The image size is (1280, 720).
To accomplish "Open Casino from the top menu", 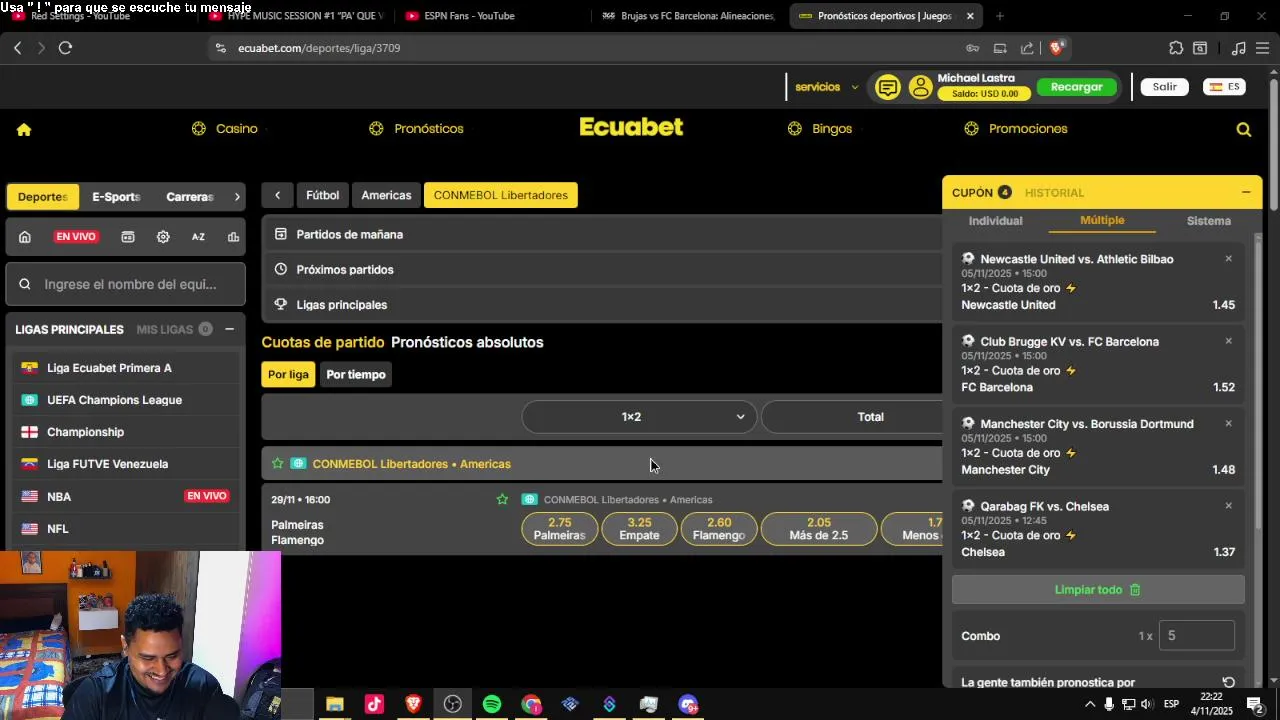I will [225, 129].
